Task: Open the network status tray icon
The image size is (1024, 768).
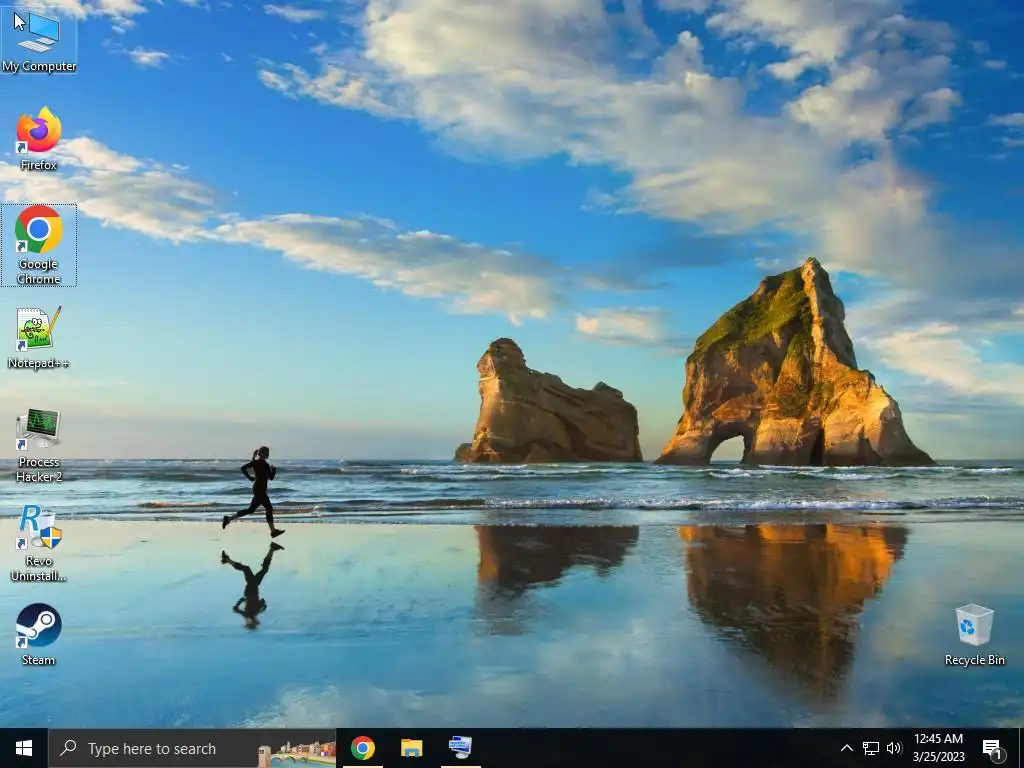Action: point(871,748)
